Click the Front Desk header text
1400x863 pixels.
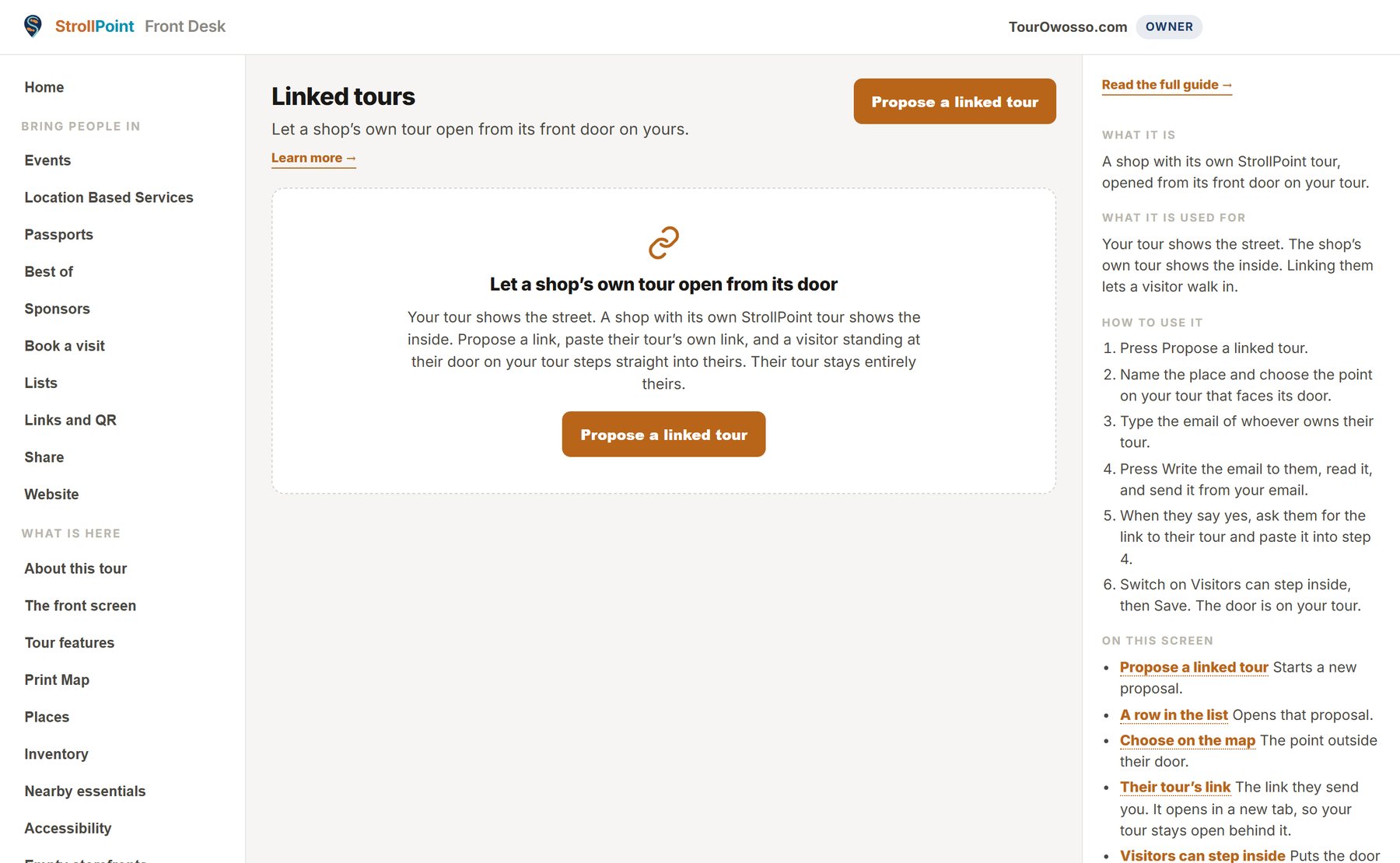185,26
